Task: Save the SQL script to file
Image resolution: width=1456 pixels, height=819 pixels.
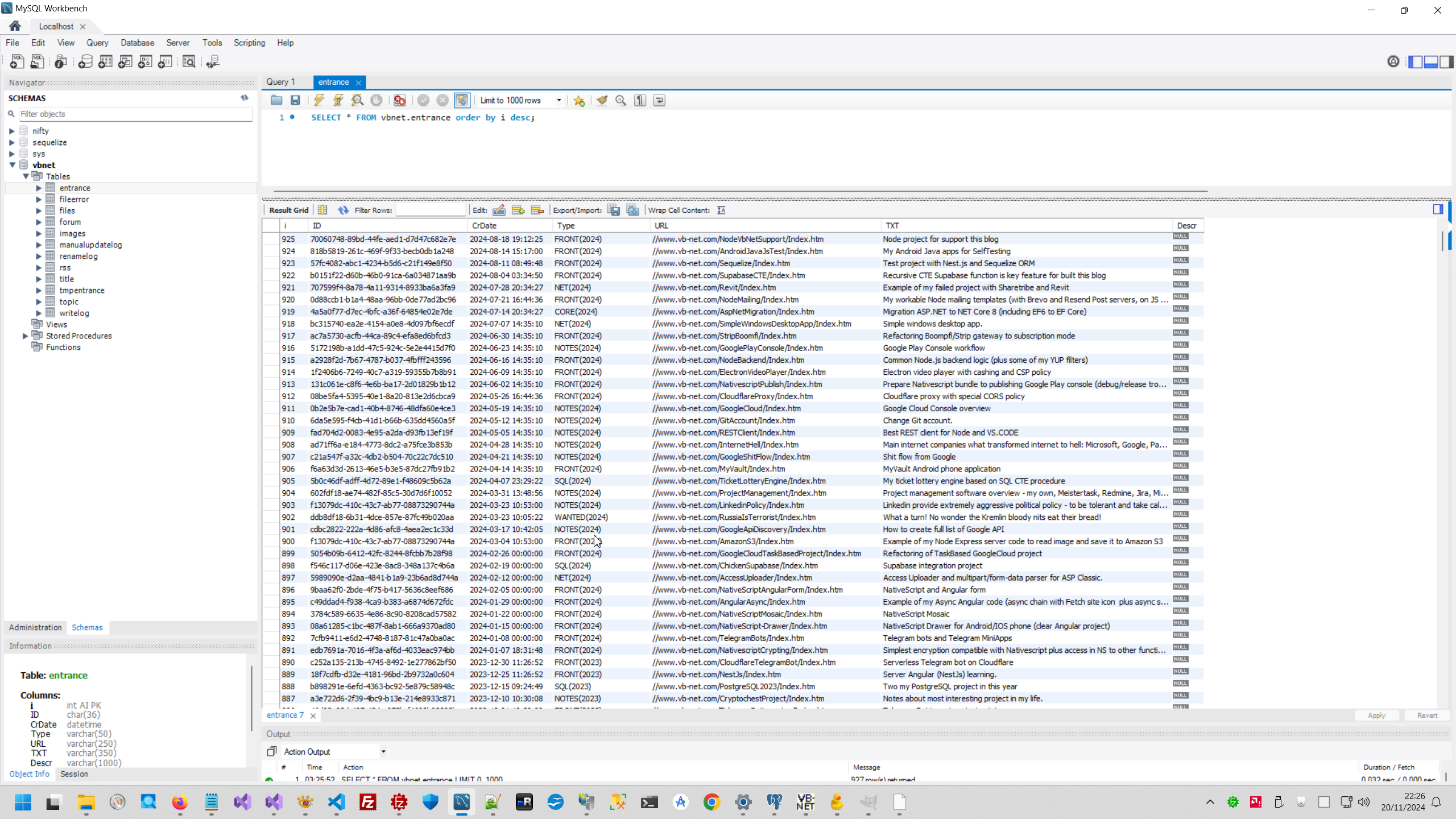Action: [295, 101]
